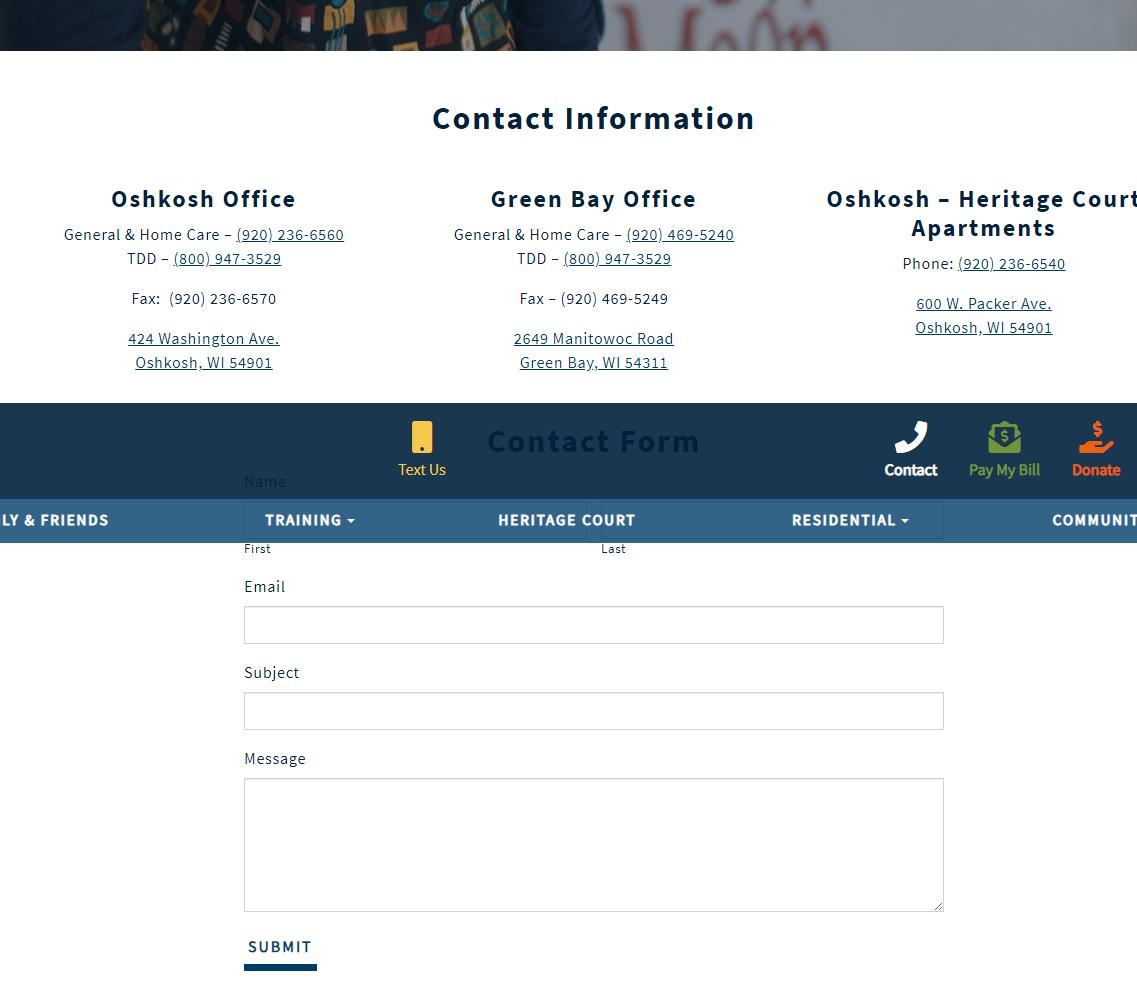The image size is (1137, 1005).
Task: Open the Oshkosh, WI 54901 link under Packer Ave.
Action: point(984,328)
